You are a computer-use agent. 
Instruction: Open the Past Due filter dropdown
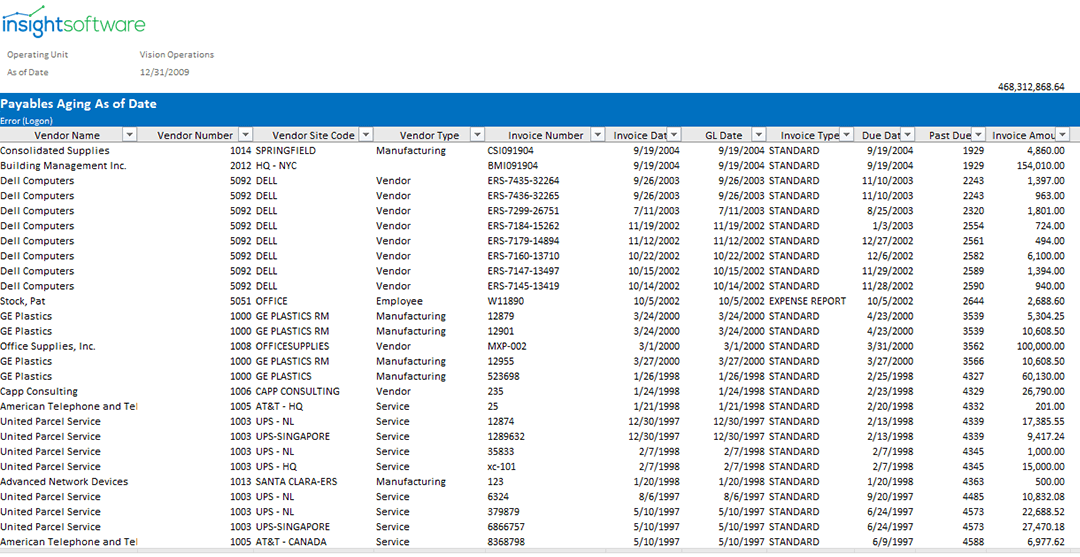coord(979,135)
